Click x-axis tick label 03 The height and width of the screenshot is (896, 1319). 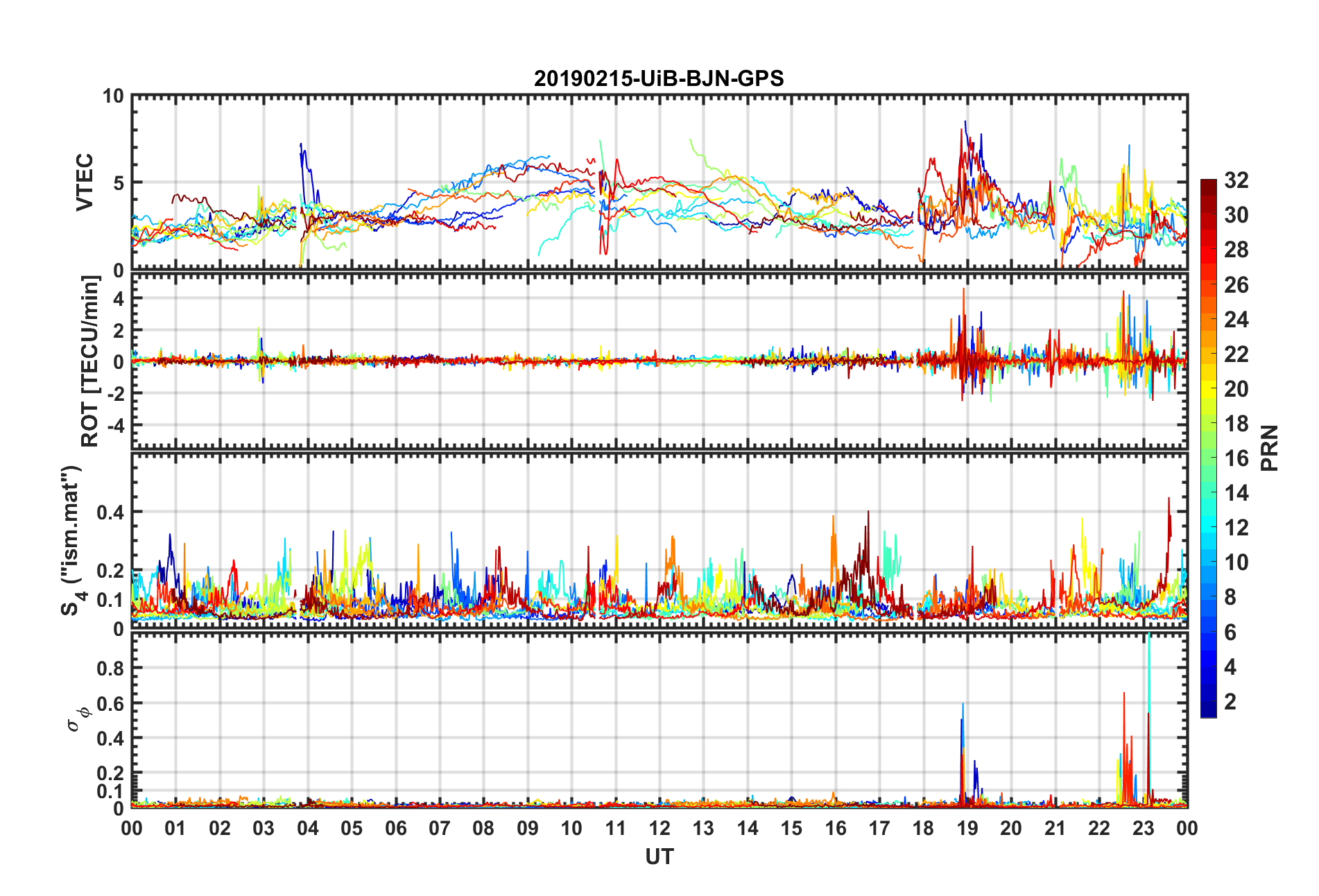coord(264,829)
